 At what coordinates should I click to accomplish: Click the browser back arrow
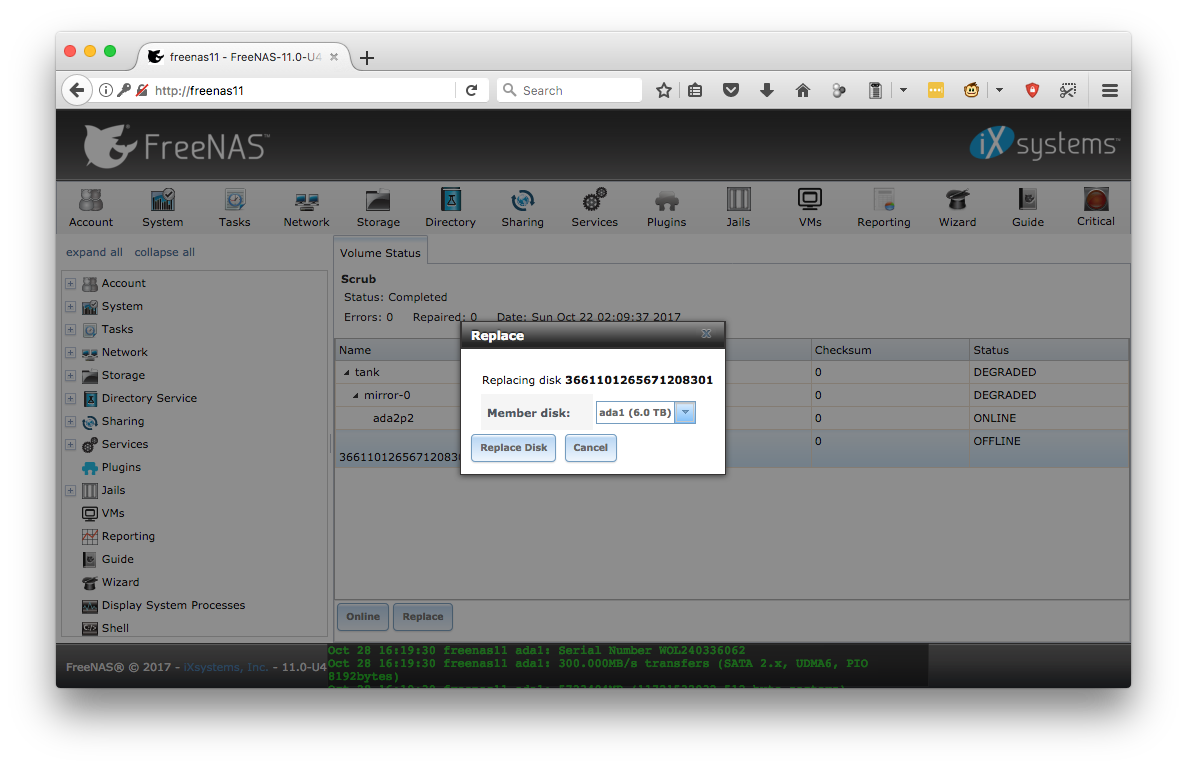pyautogui.click(x=76, y=90)
